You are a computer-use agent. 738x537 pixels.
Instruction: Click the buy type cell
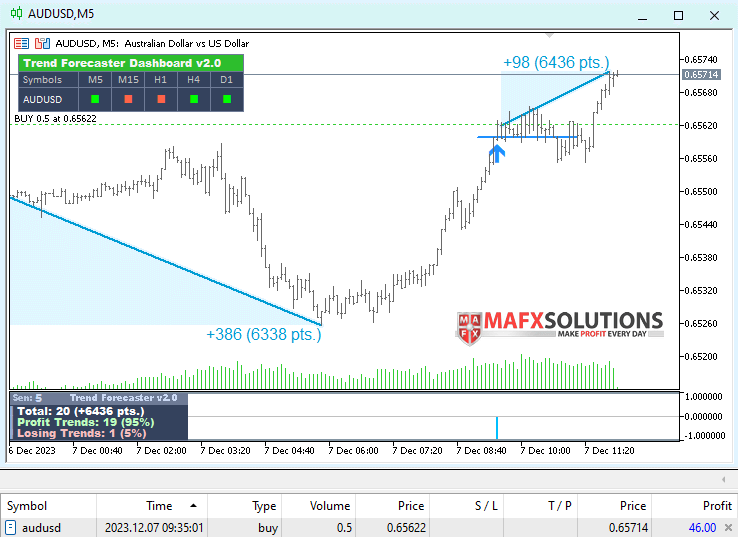[268, 528]
